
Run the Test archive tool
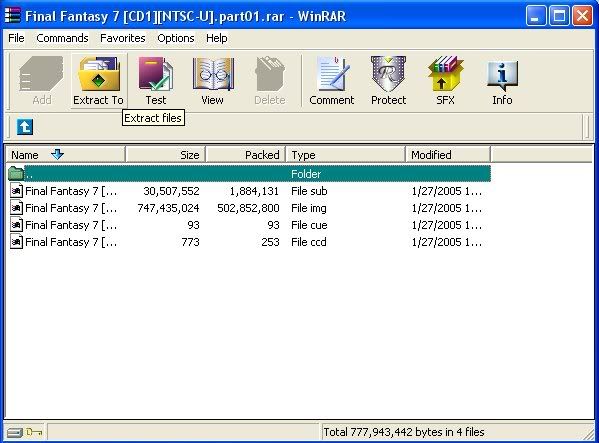tap(155, 81)
